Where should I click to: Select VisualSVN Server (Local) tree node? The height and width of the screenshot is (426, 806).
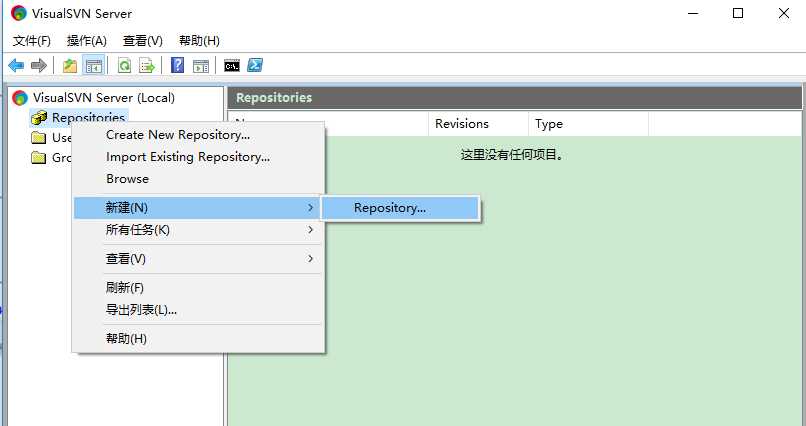click(104, 98)
